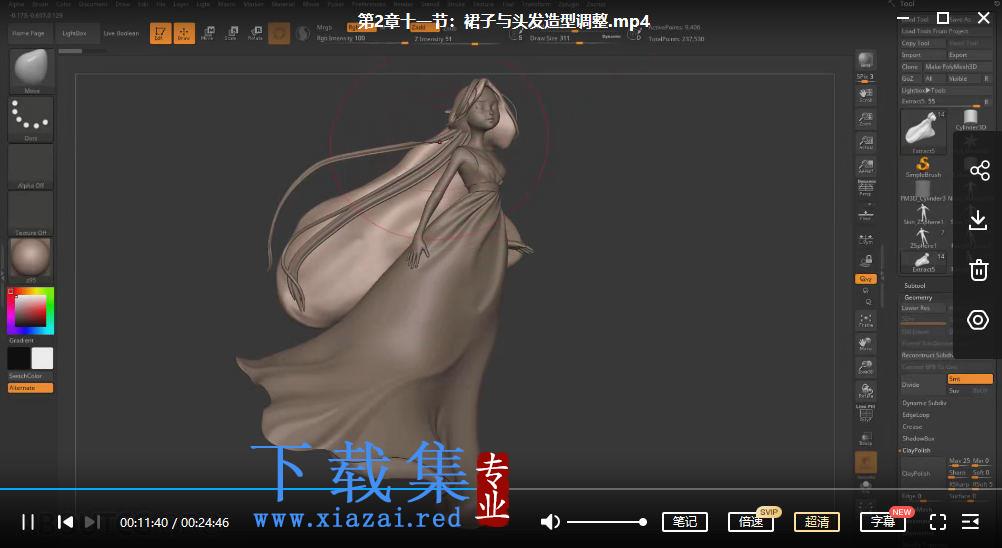Toggle the orange Qxyz rotation button

865,279
